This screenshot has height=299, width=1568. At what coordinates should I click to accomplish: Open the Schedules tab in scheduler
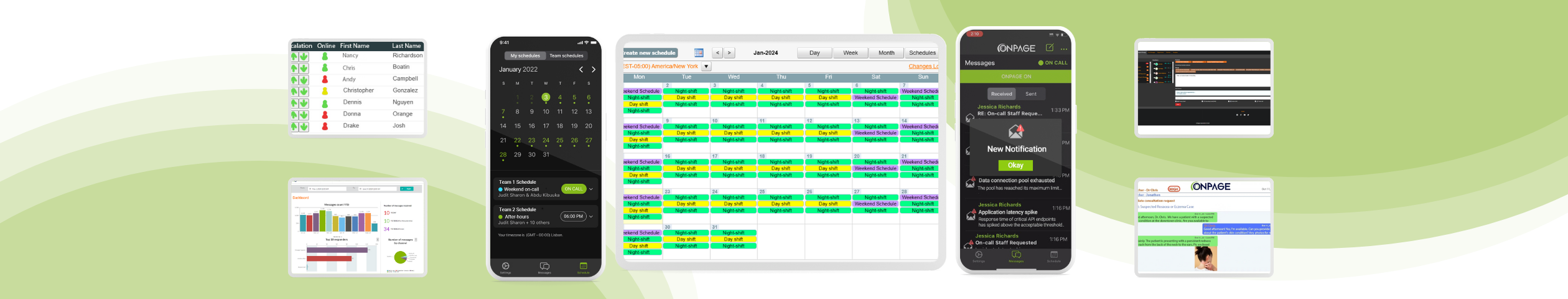922,53
